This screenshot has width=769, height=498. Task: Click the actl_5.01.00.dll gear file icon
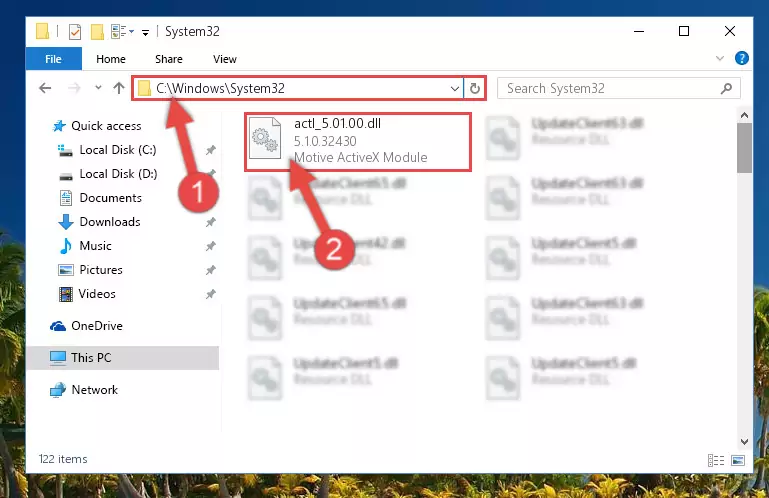click(x=265, y=138)
